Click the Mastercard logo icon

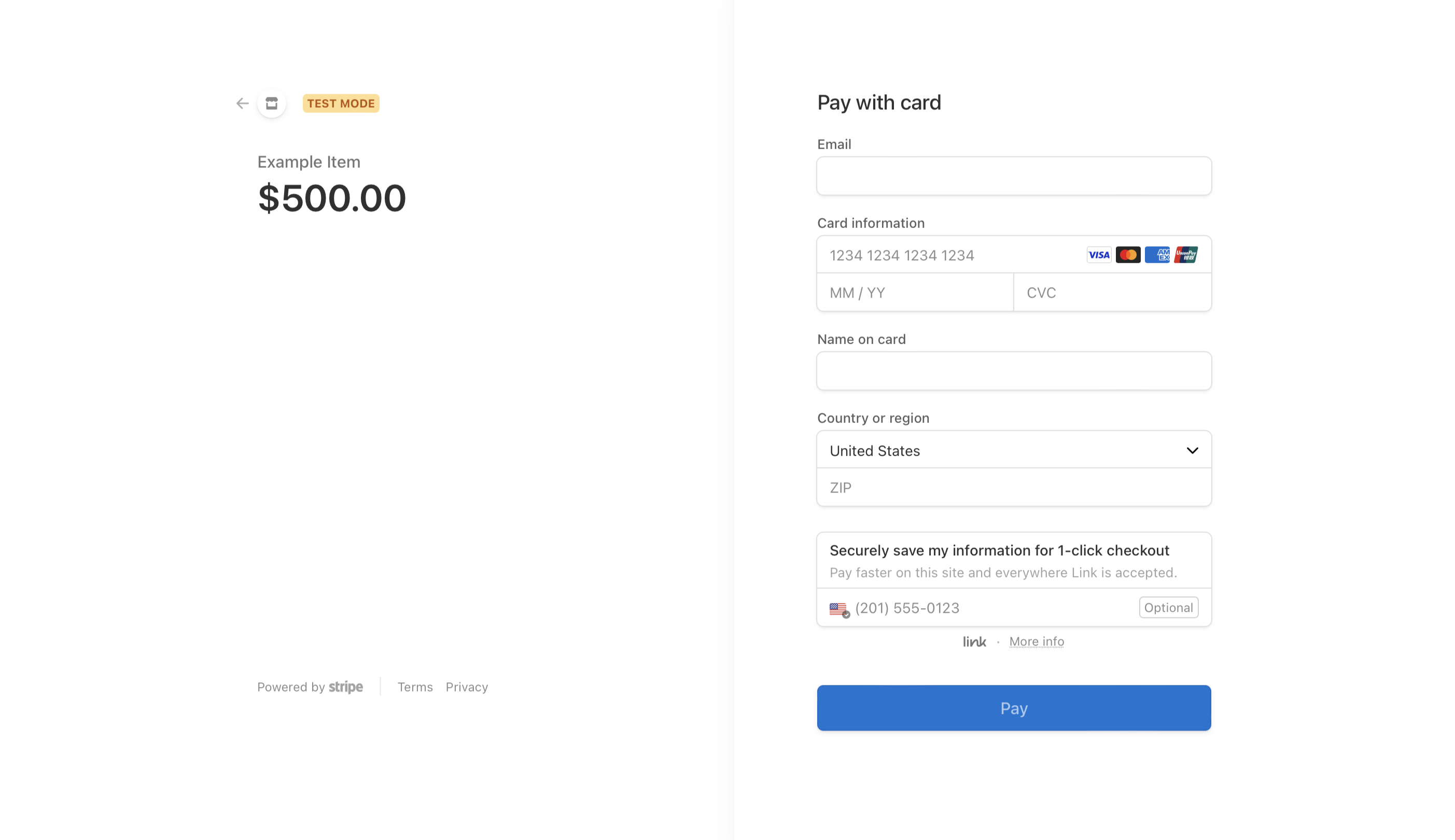coord(1127,255)
